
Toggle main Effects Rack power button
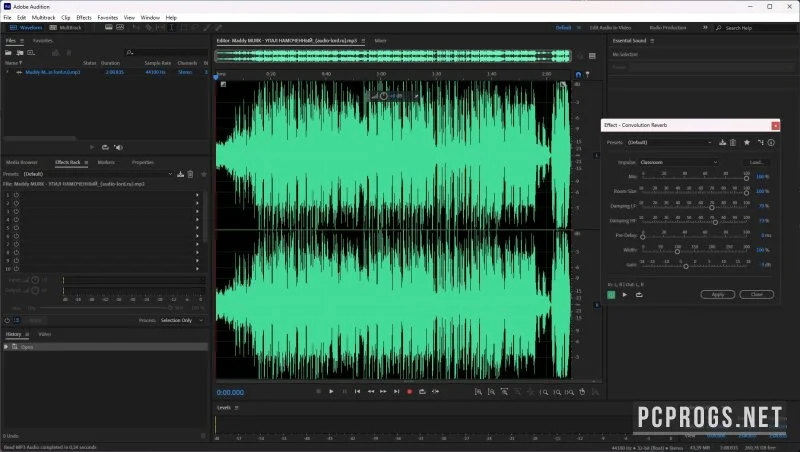(x=7, y=320)
